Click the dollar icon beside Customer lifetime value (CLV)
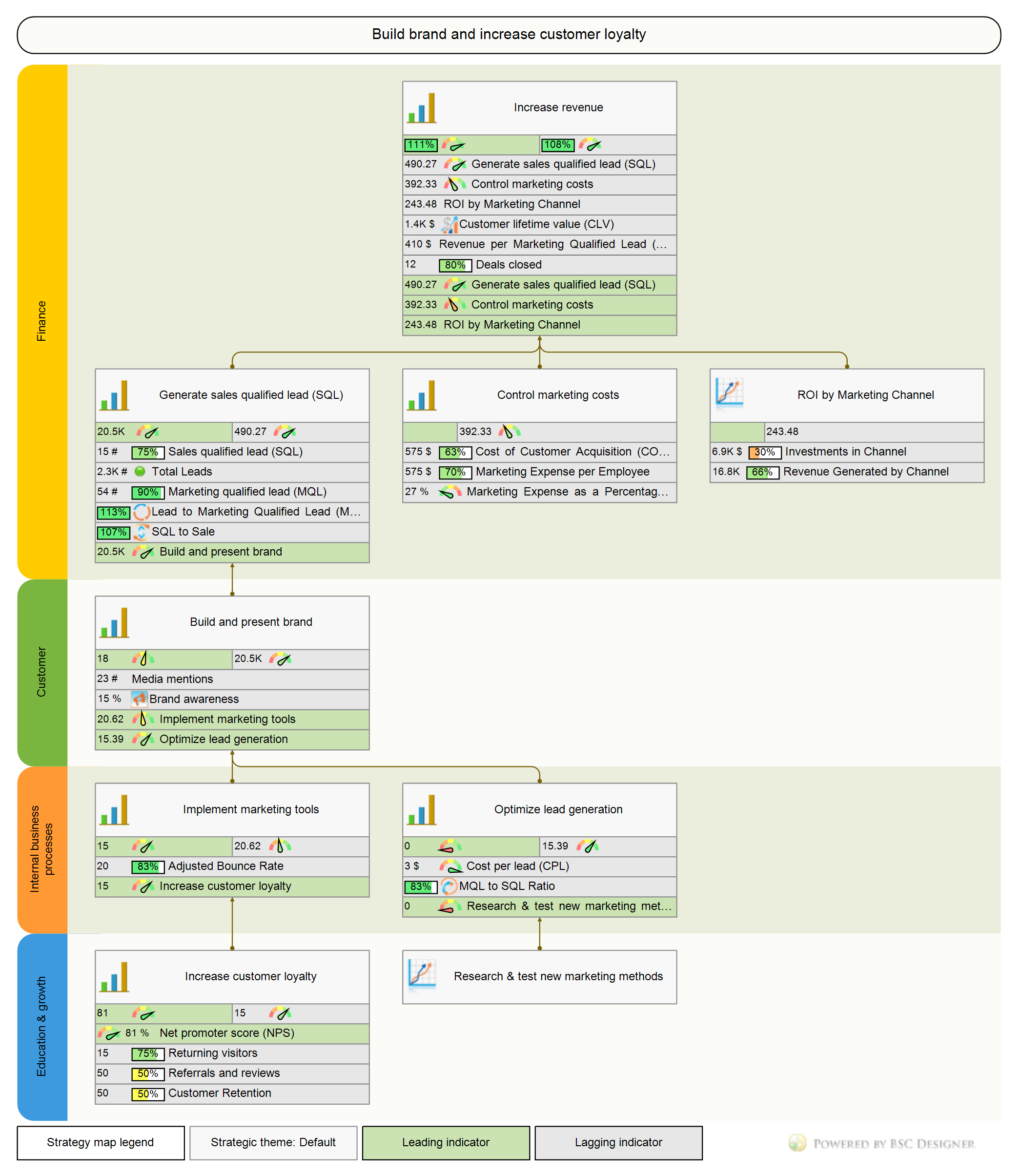The width and height of the screenshot is (1021, 1176). click(449, 225)
